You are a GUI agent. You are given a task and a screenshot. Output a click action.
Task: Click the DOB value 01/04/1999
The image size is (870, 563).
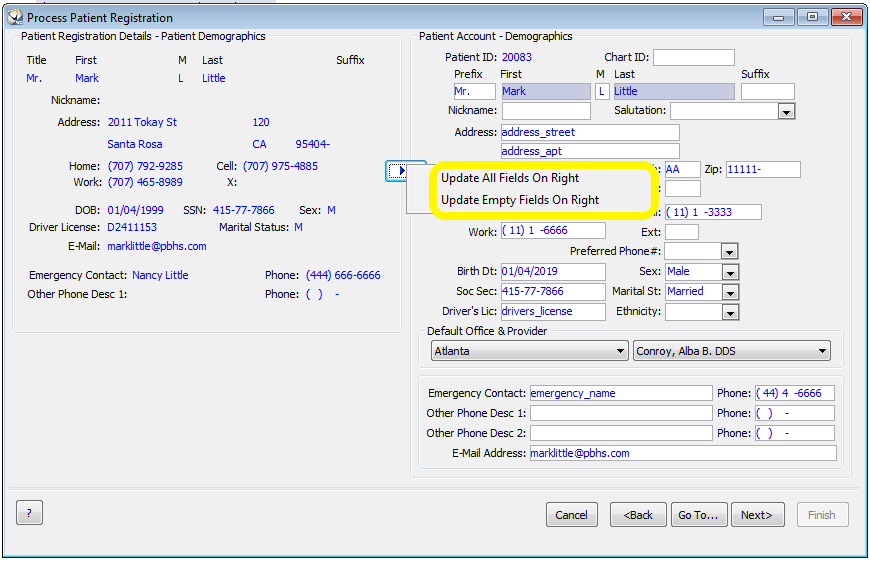click(x=135, y=210)
